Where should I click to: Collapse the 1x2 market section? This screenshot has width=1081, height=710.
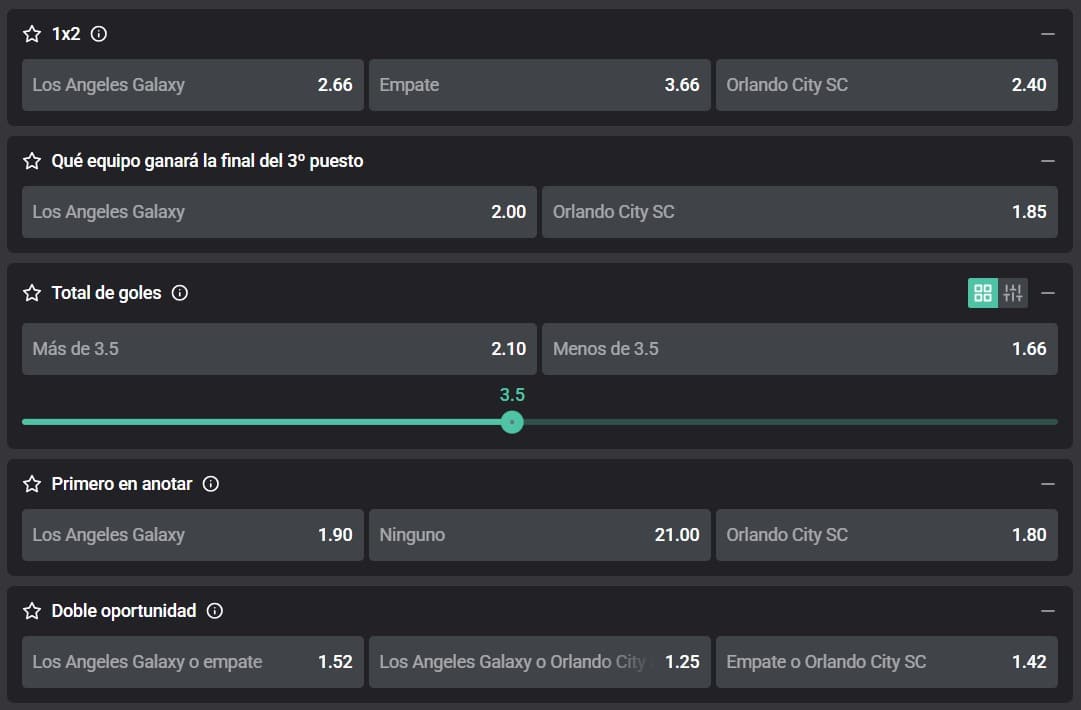pos(1048,34)
